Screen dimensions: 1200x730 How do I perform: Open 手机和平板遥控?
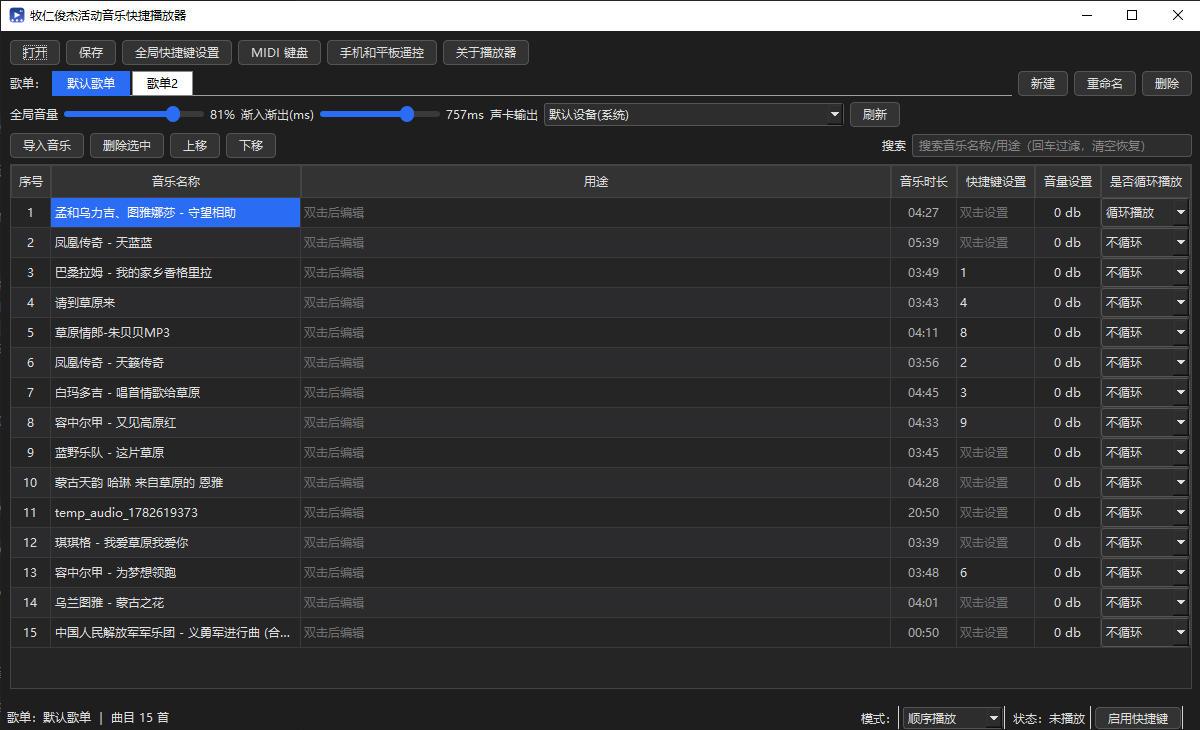click(x=382, y=53)
